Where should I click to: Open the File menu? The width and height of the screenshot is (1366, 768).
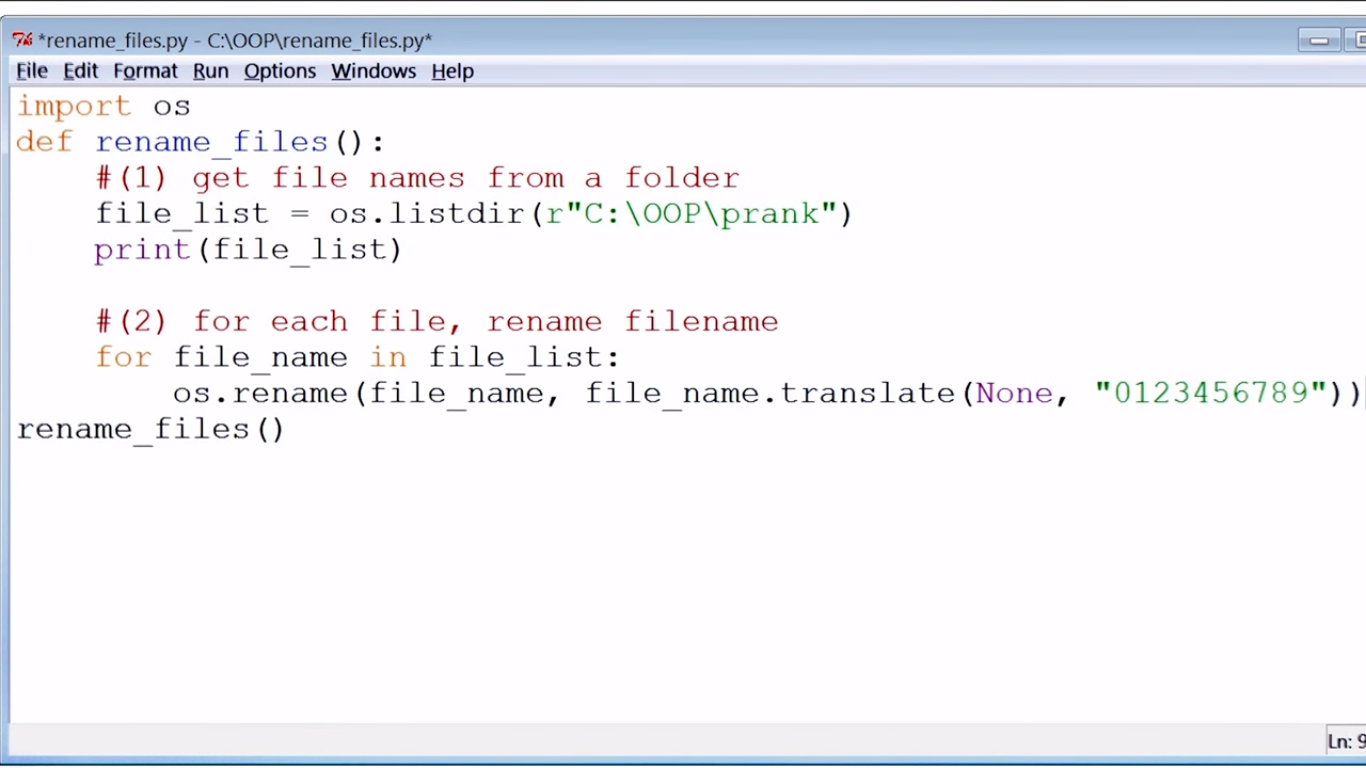point(32,71)
